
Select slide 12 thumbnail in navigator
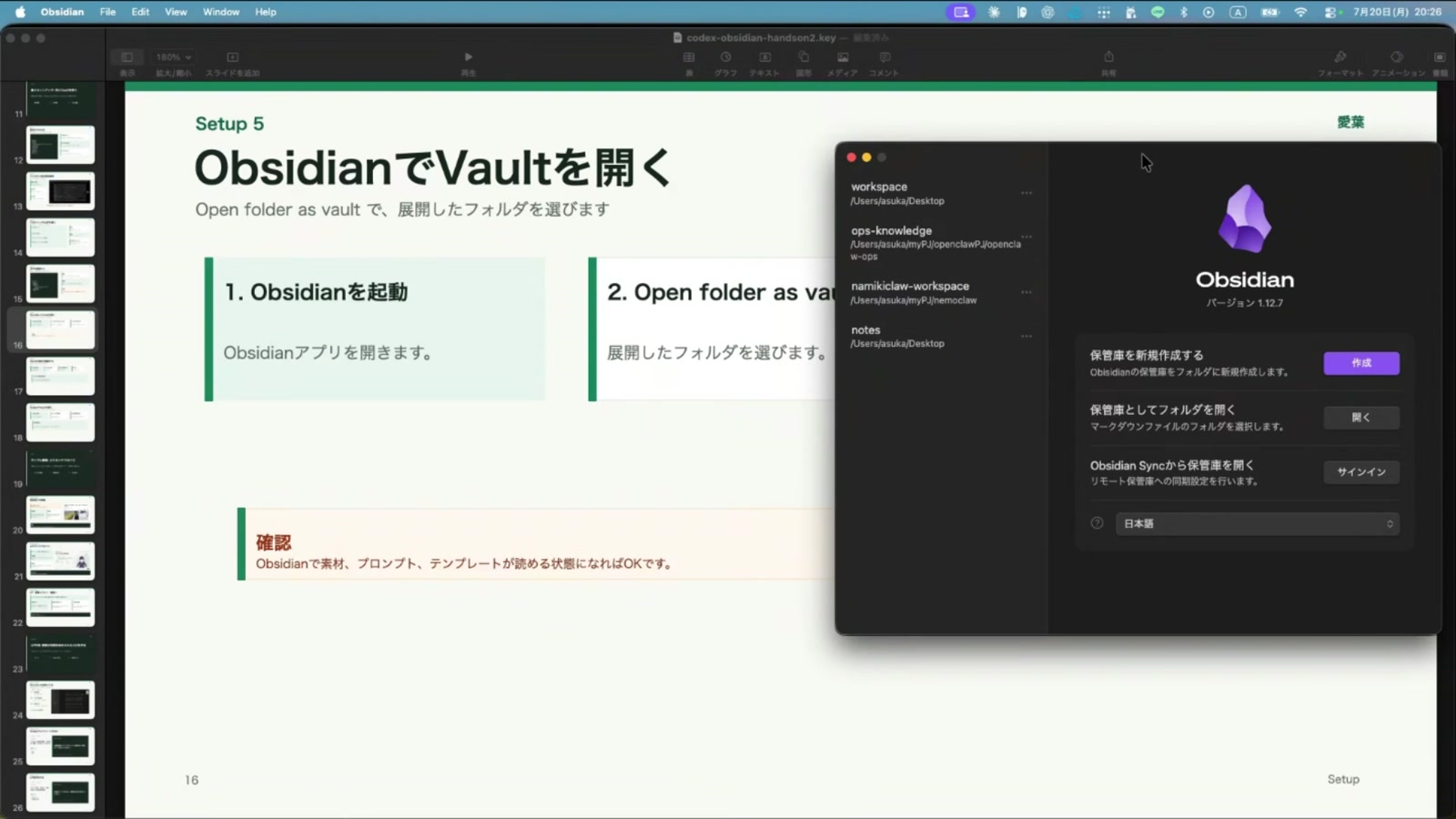60,145
